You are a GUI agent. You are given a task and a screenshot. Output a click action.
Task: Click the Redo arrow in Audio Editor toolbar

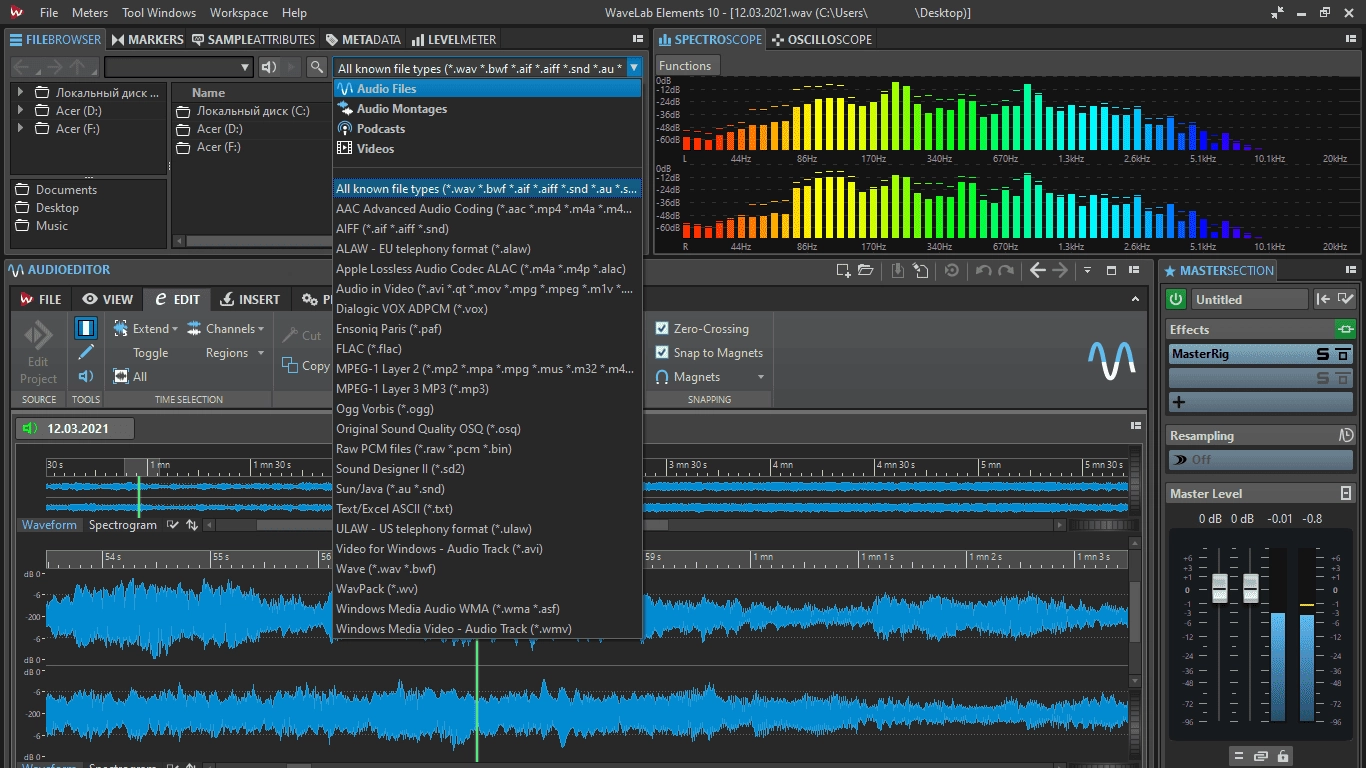pos(1005,270)
